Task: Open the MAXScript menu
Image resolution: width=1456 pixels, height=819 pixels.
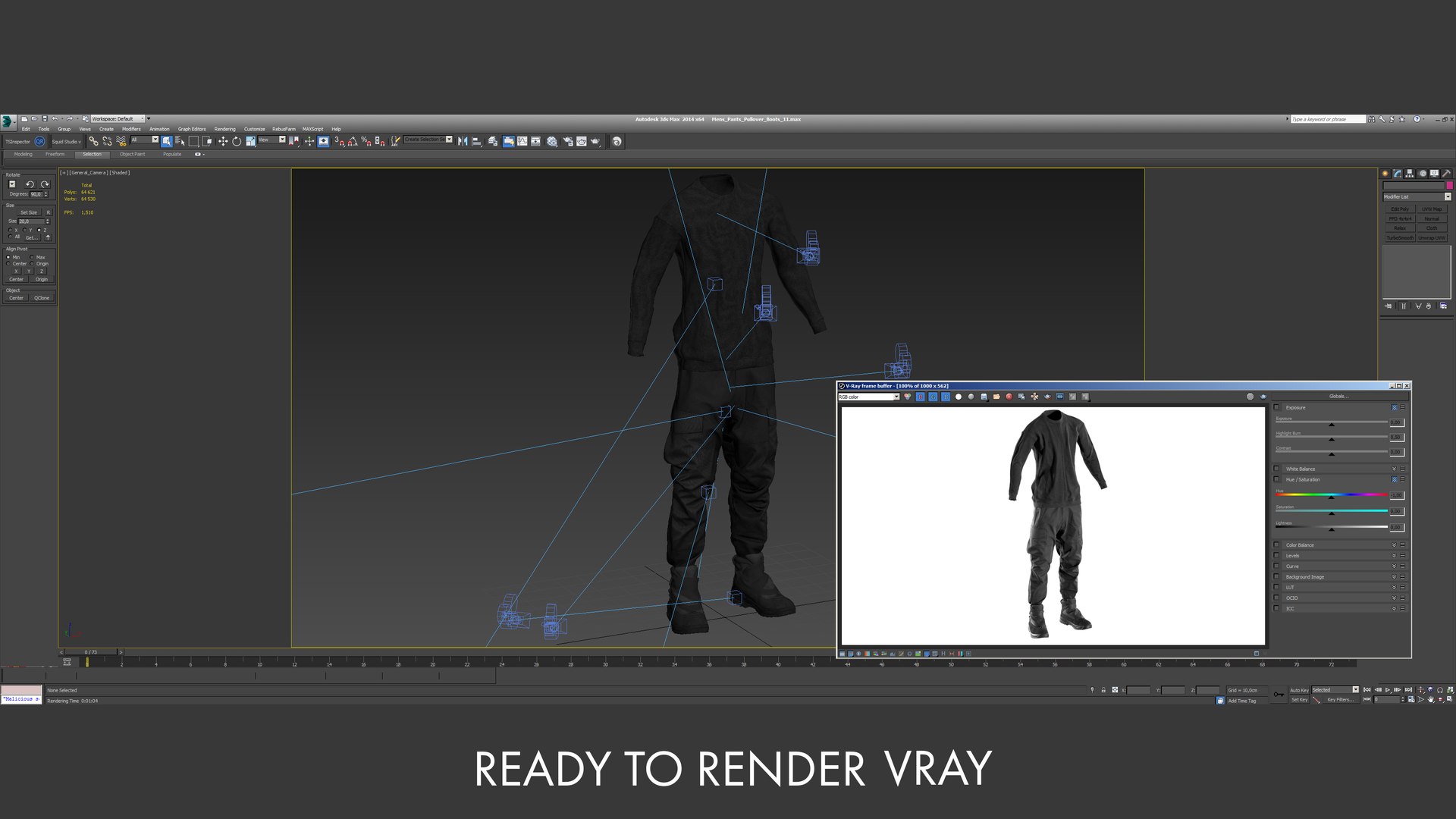Action: (312, 129)
